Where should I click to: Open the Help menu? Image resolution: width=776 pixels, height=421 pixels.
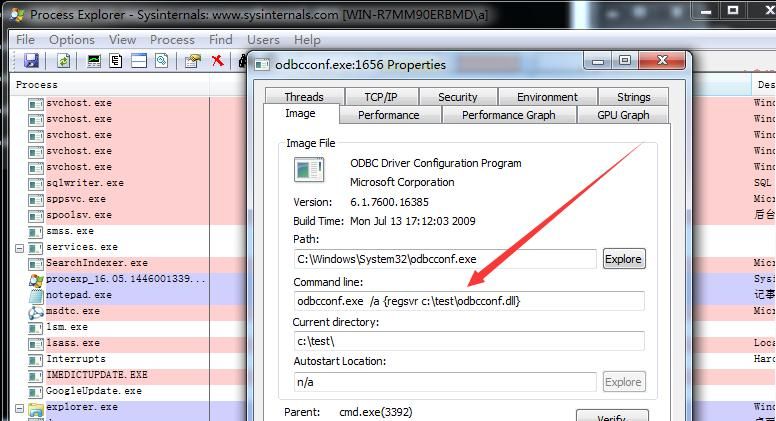(307, 40)
